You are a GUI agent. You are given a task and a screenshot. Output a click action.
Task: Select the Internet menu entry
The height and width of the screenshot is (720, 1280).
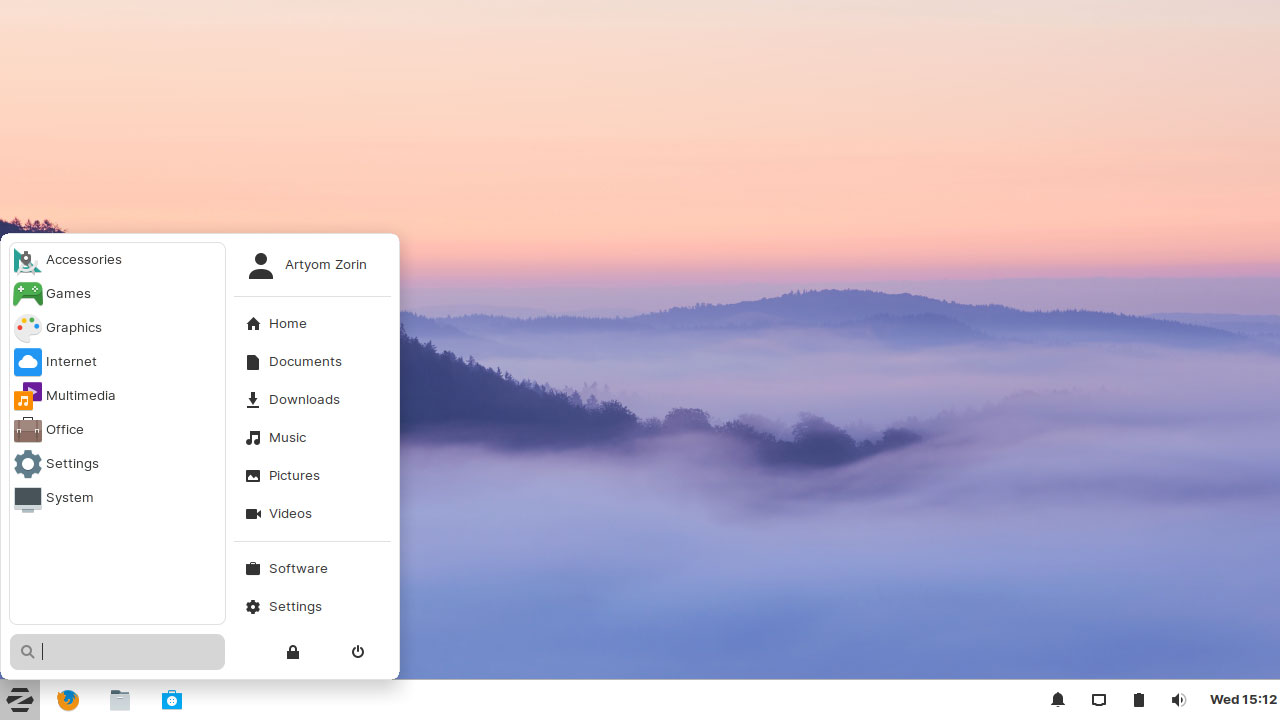pyautogui.click(x=71, y=361)
